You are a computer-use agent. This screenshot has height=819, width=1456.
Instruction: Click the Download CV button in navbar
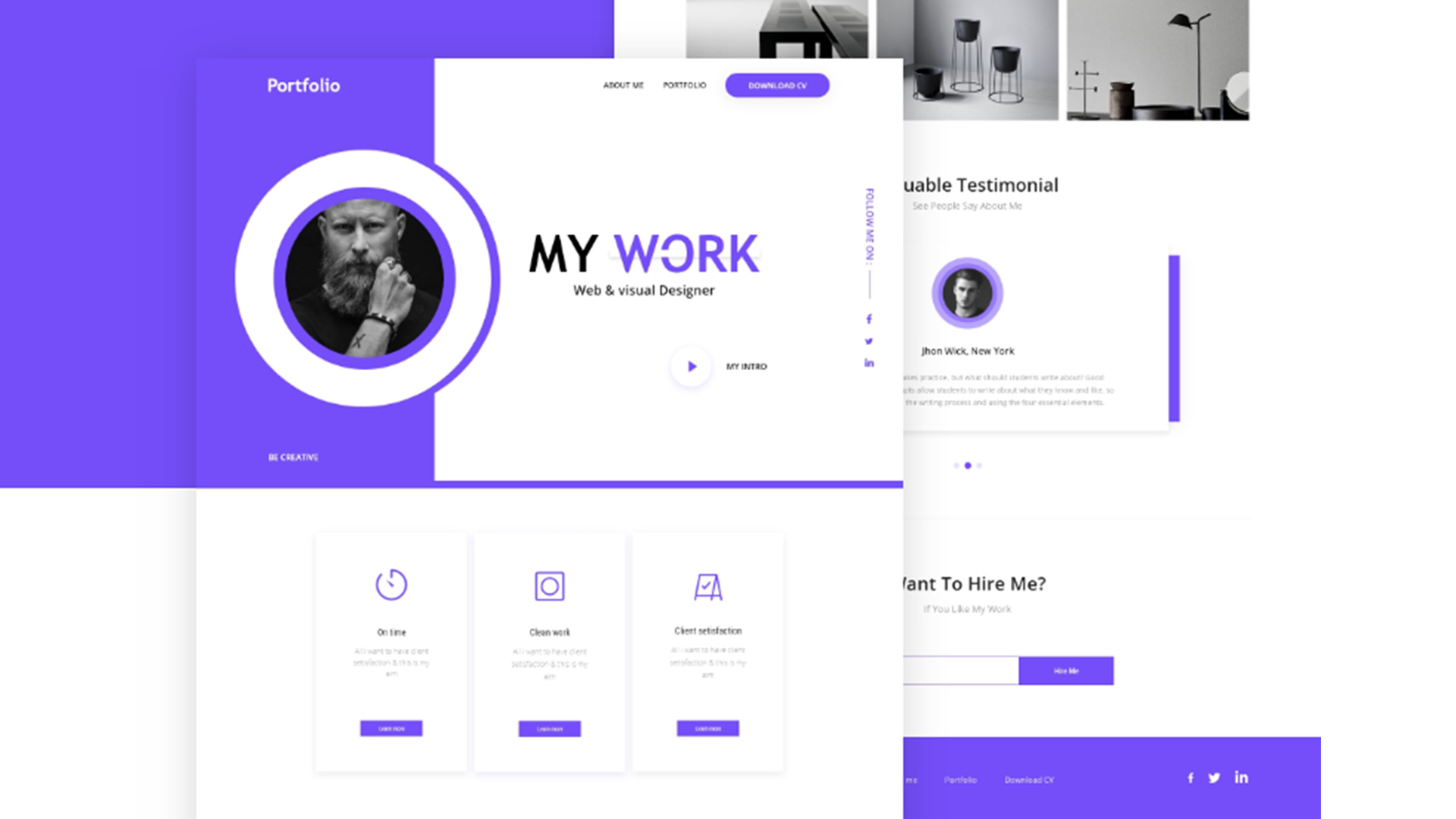coord(777,85)
